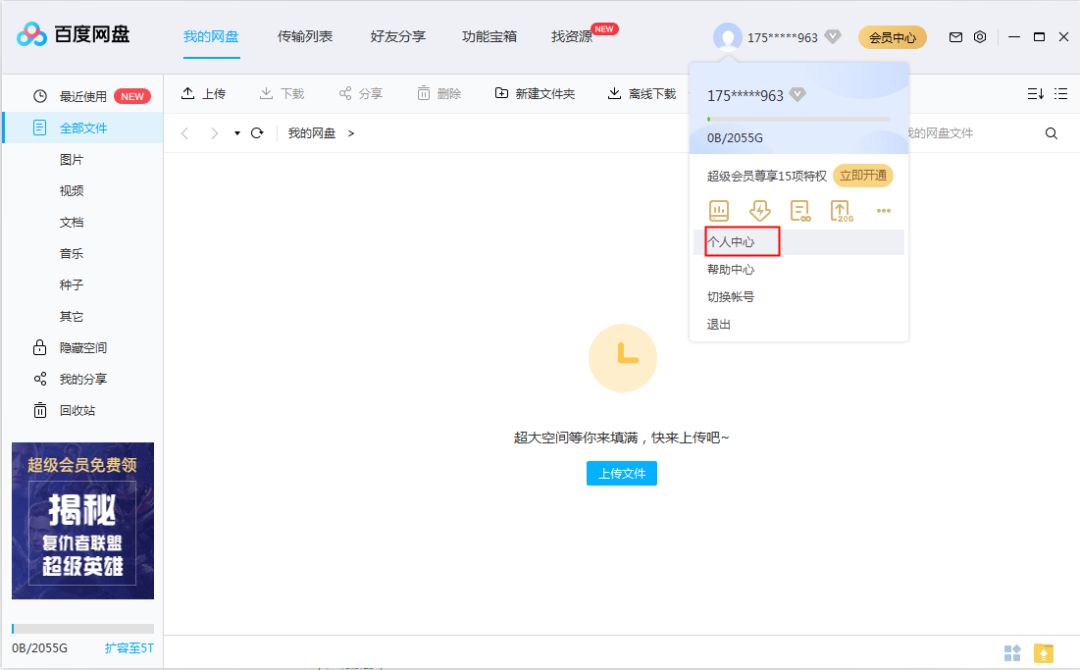Open the sort order dropdown
This screenshot has width=1080, height=670.
click(1035, 94)
